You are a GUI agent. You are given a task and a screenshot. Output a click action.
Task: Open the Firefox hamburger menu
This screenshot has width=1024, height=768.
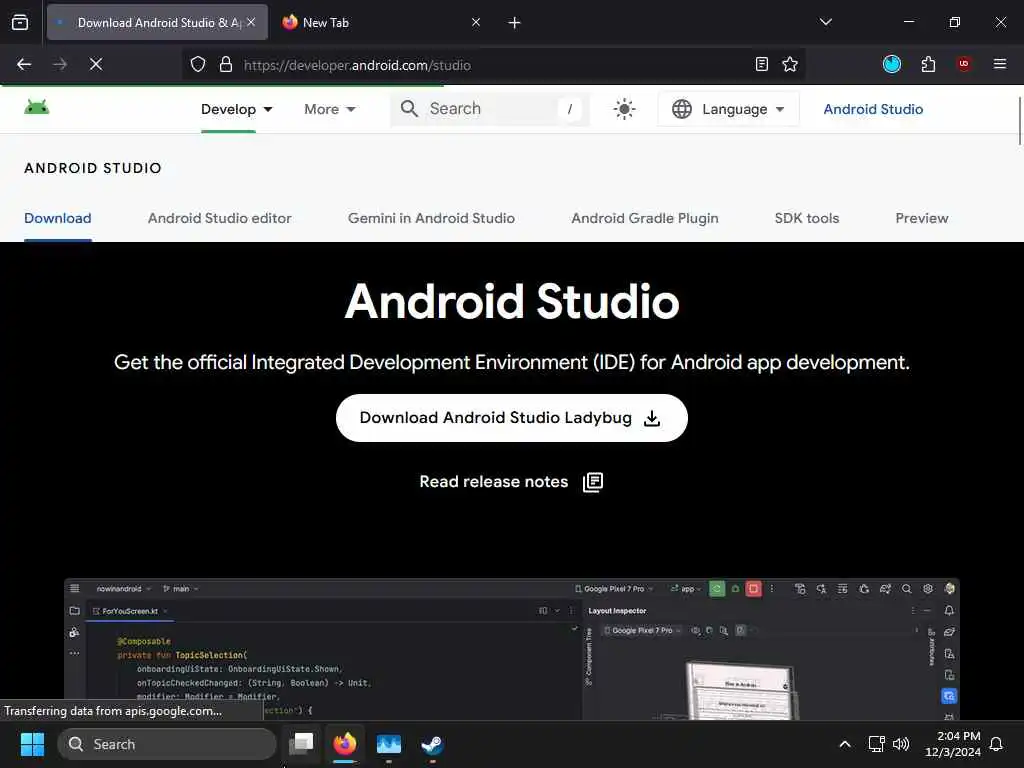click(1000, 64)
